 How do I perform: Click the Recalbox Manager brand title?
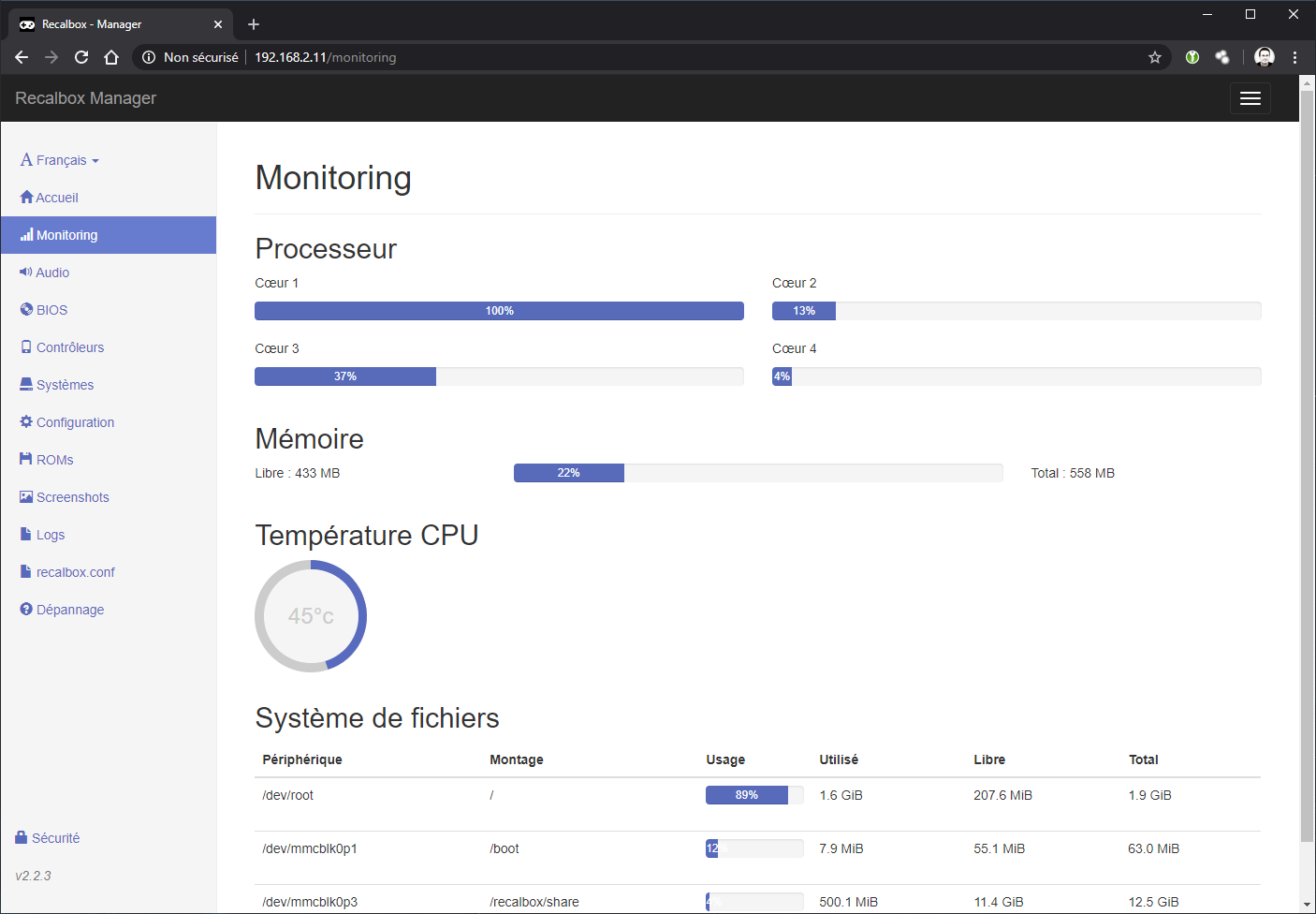[85, 98]
